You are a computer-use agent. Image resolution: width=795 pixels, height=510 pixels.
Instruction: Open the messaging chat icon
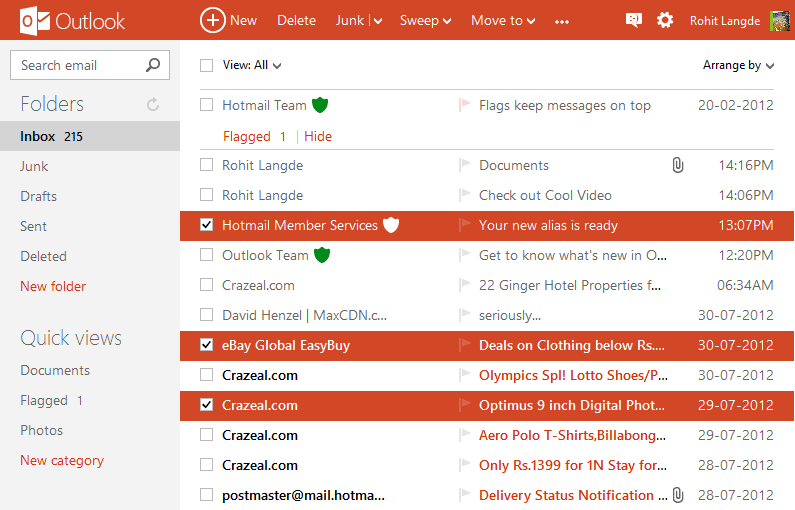tap(634, 20)
